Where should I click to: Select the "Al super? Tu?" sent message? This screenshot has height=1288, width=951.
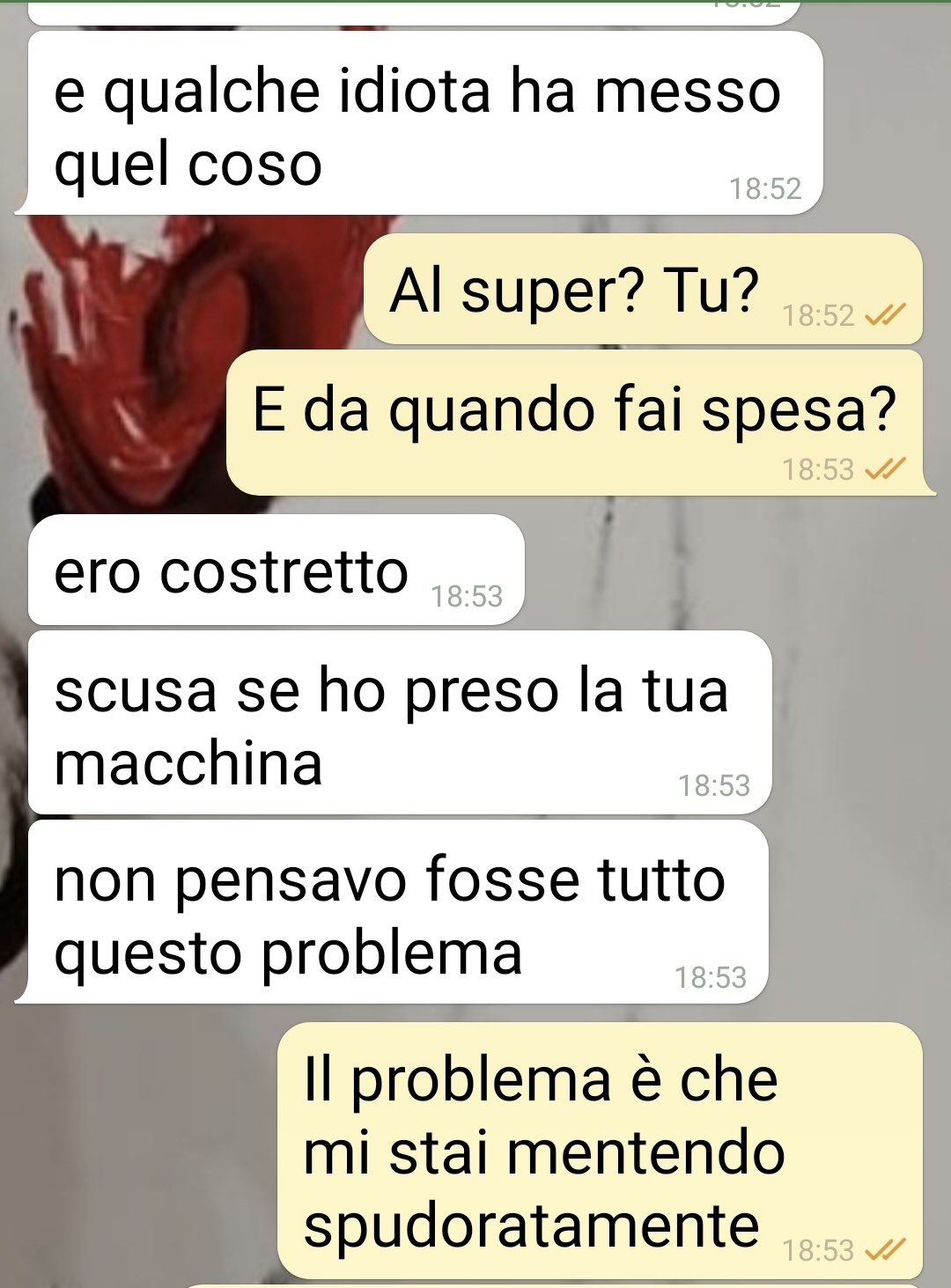[x=644, y=289]
